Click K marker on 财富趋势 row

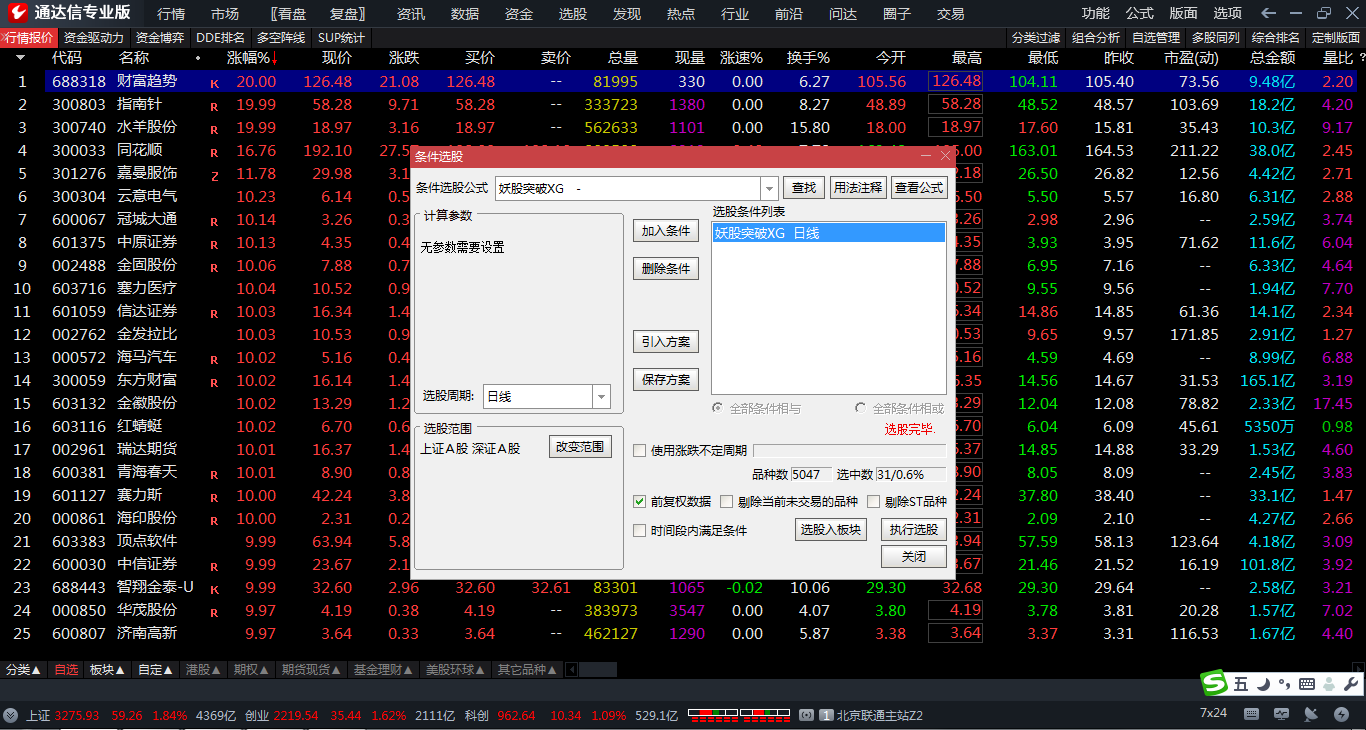(x=214, y=83)
